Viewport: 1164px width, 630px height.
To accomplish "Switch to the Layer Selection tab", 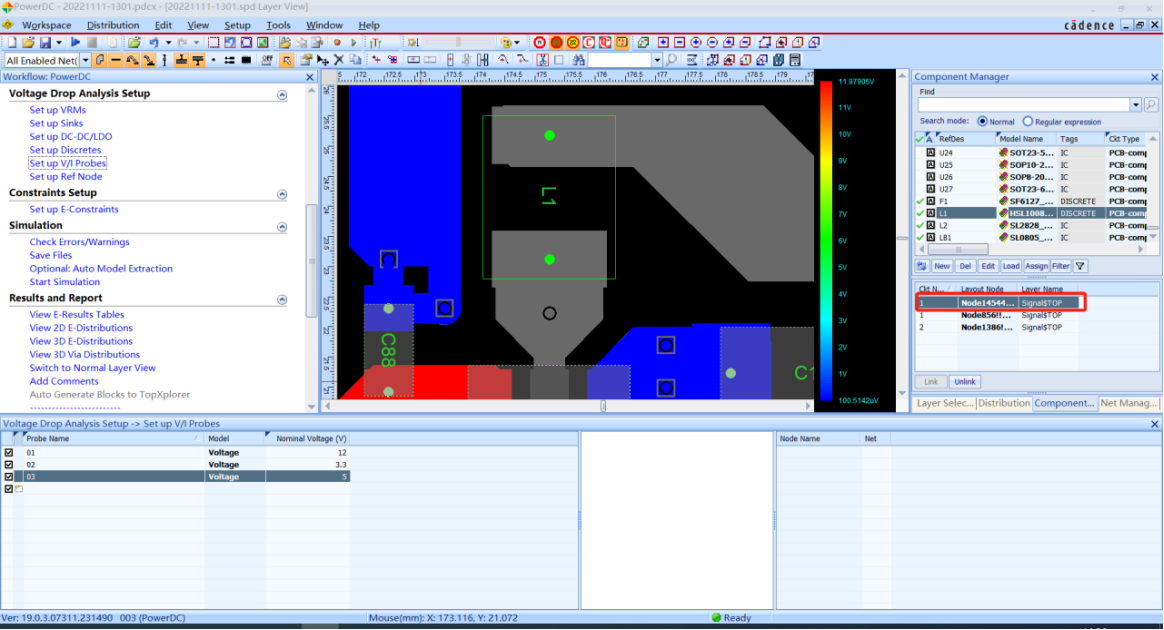I will (944, 403).
